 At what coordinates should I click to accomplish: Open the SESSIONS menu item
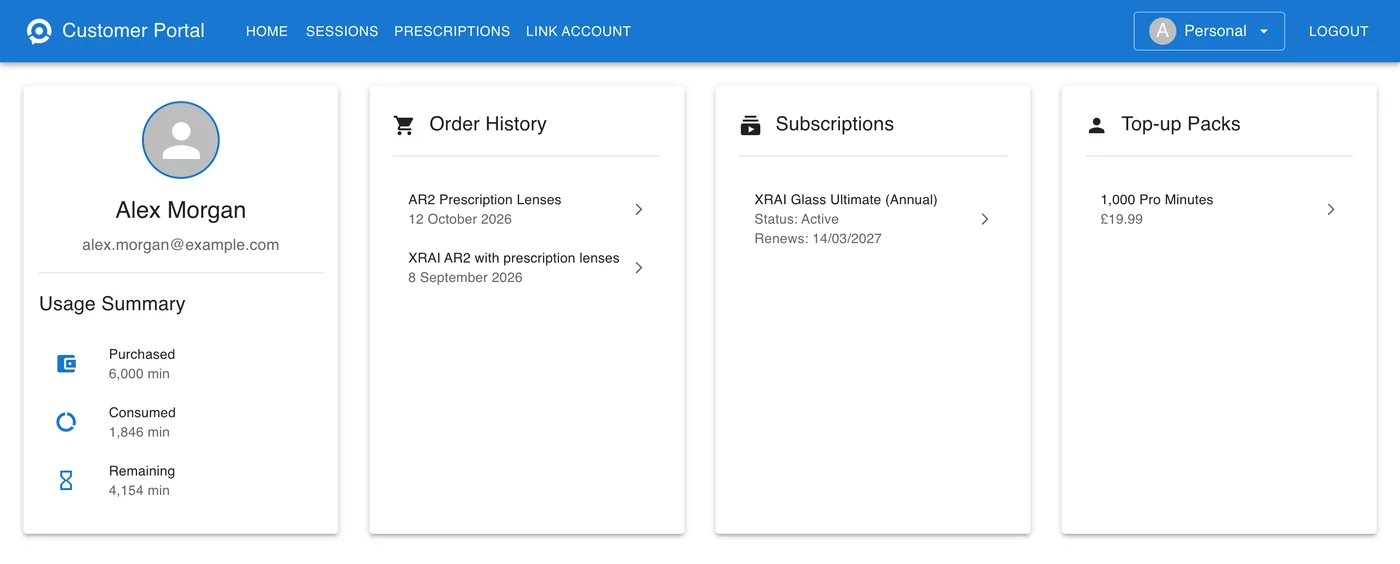pyautogui.click(x=342, y=31)
